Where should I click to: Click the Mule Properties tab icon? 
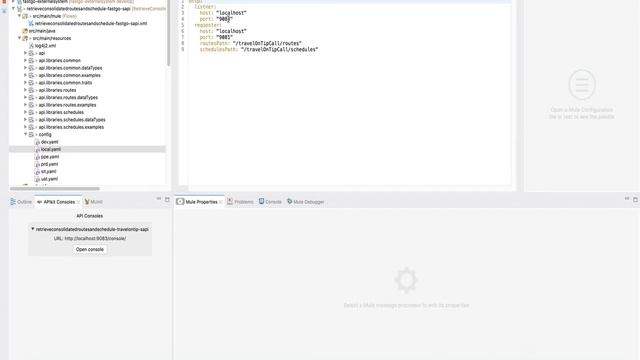(180, 202)
